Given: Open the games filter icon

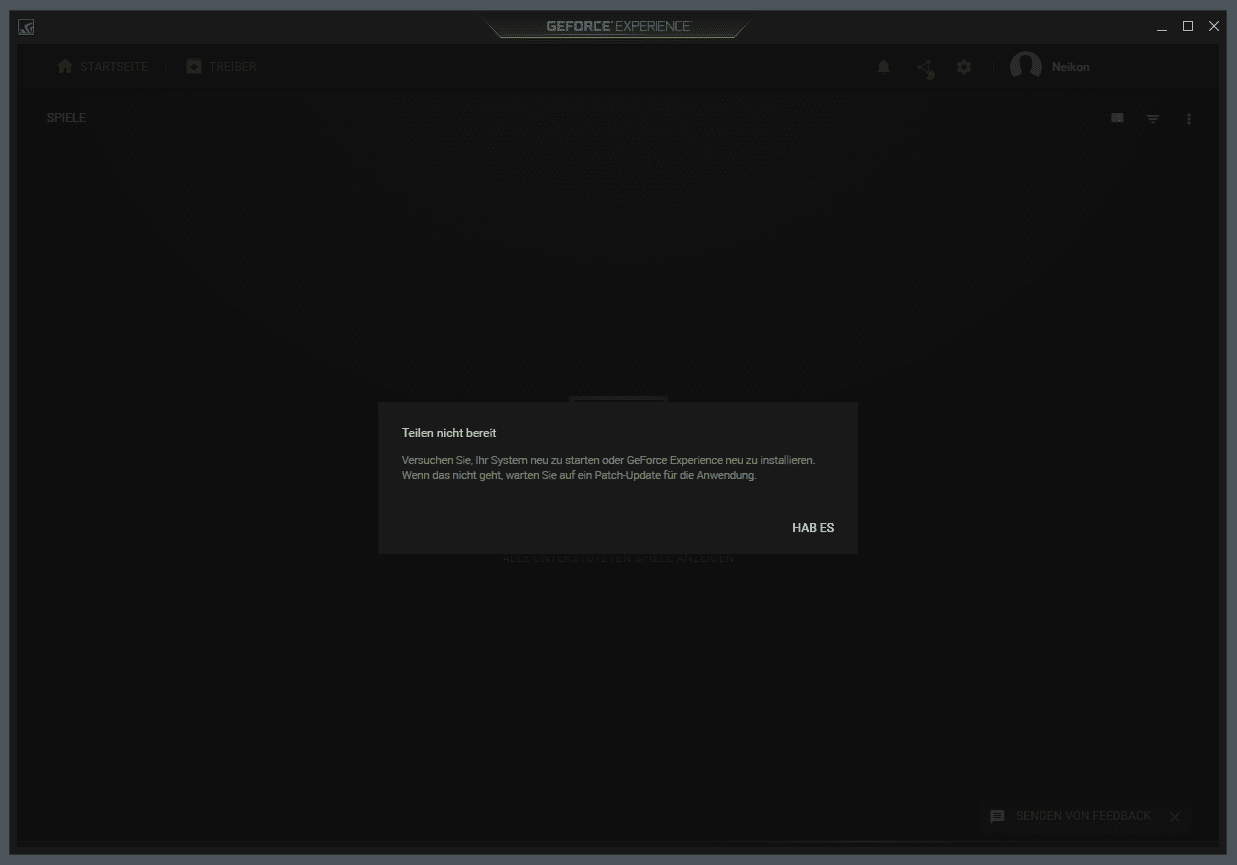Looking at the screenshot, I should (1153, 119).
